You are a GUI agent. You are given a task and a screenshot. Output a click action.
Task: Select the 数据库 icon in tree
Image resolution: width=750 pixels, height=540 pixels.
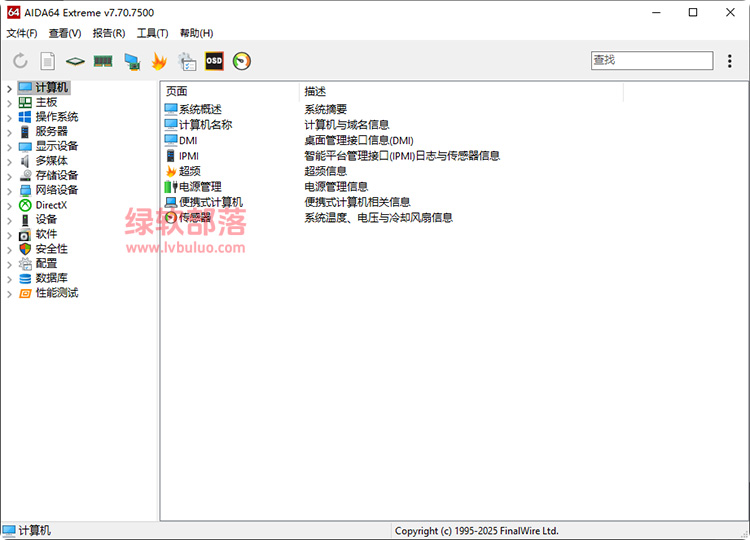[25, 279]
